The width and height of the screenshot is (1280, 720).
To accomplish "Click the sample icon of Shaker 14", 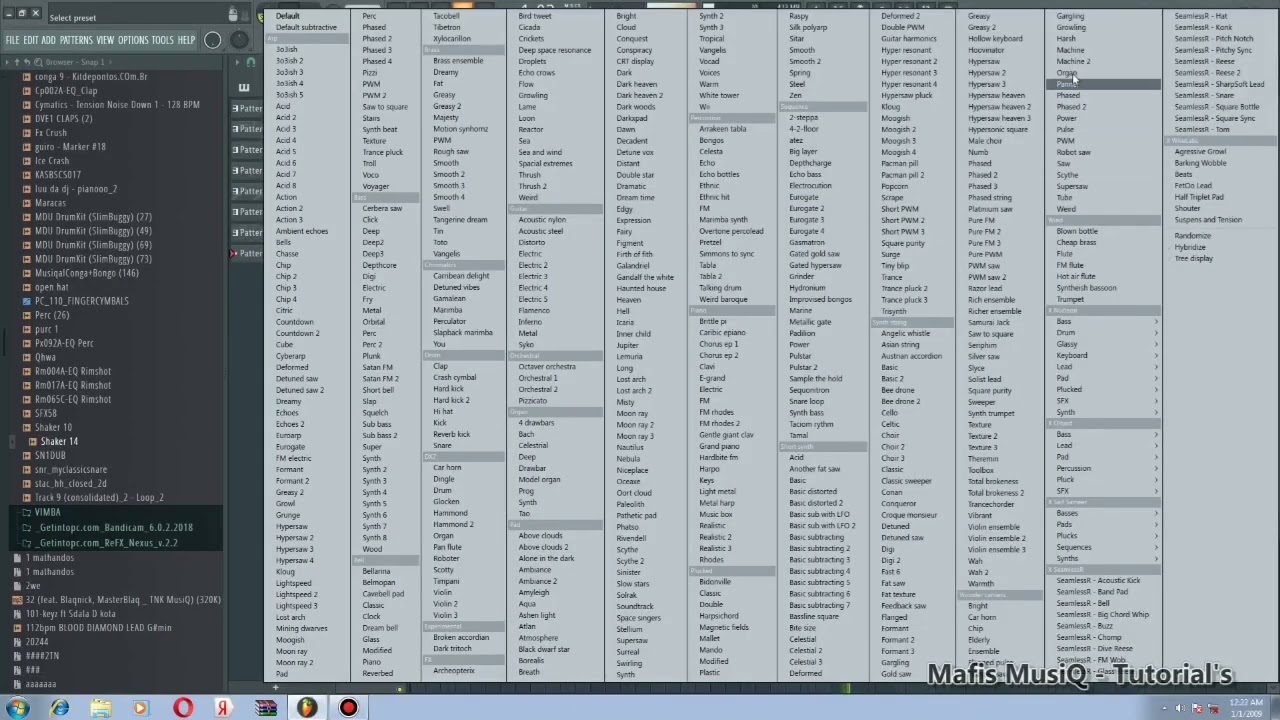I will point(33,441).
